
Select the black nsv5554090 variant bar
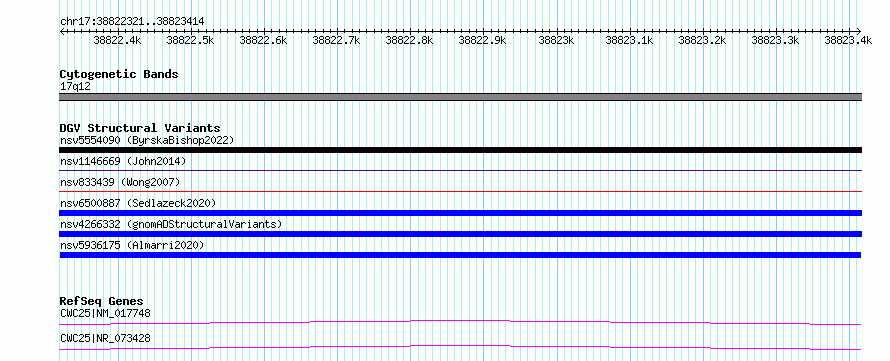coord(461,150)
